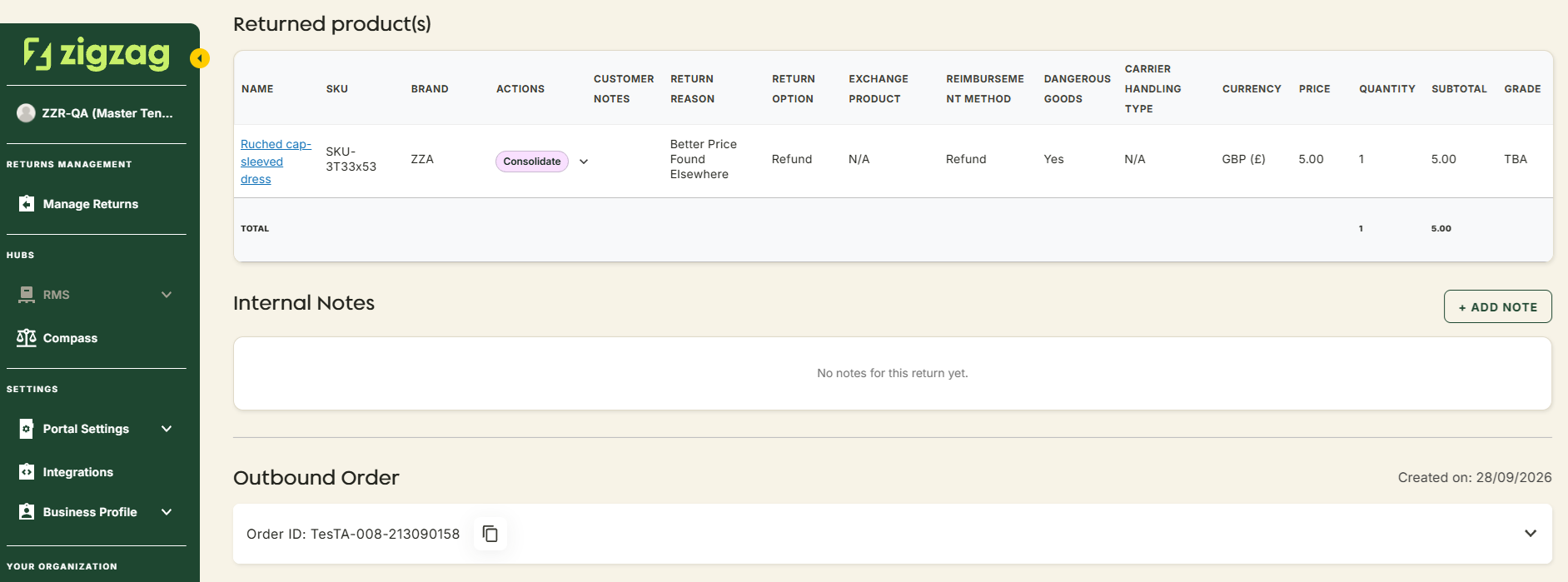Expand the Portal Settings chevron
Image resolution: width=1568 pixels, height=582 pixels.
coord(167,429)
